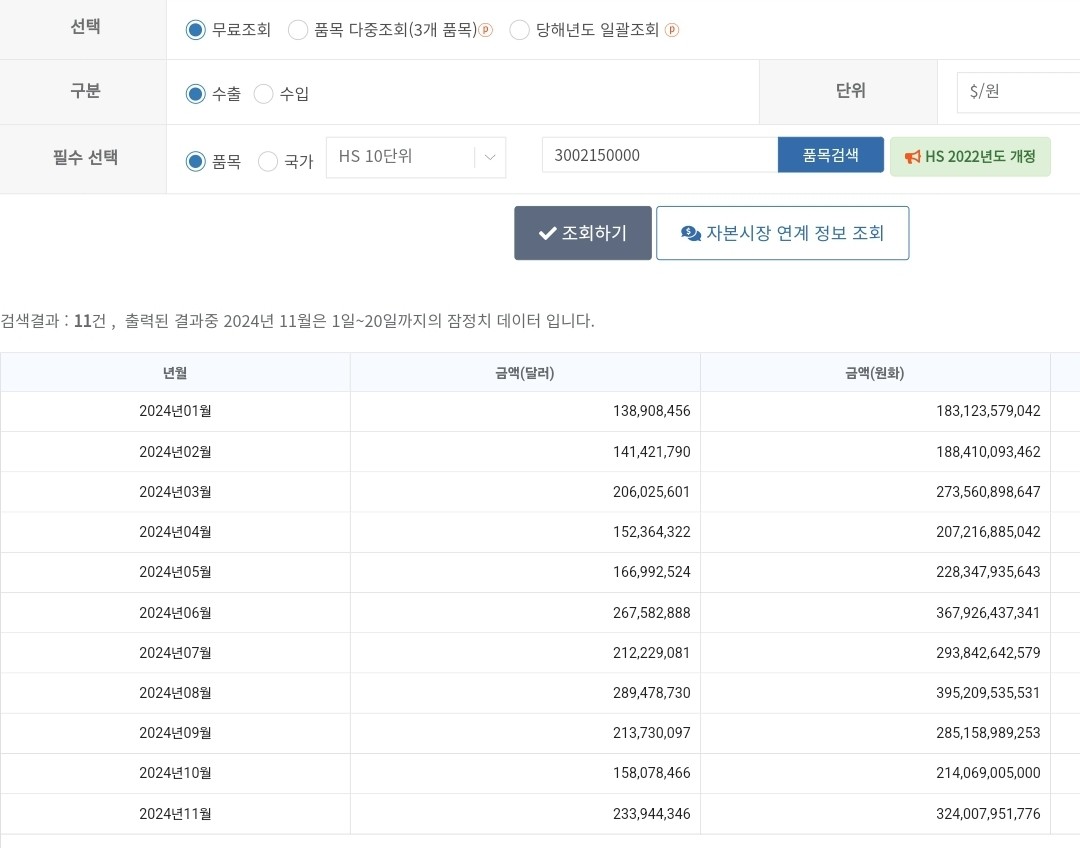Image resolution: width=1080 pixels, height=848 pixels.
Task: Click the 금액(달러) column header
Action: tap(525, 371)
